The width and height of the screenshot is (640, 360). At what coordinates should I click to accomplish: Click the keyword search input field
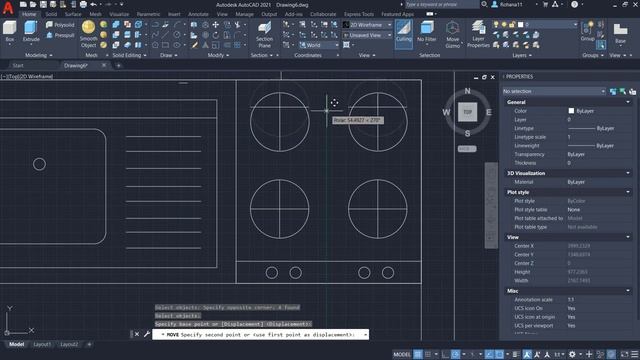(x=441, y=4)
